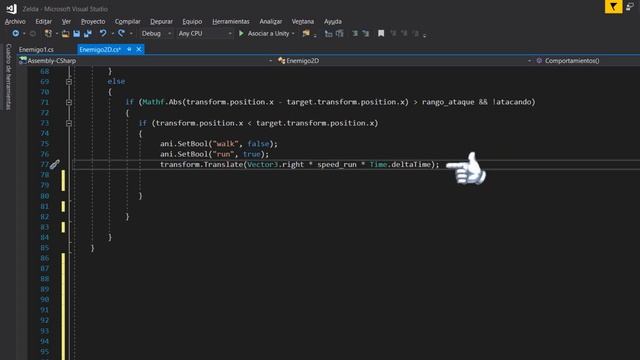Click rango_ataque on line 71
Screen dimensions: 640x360
tap(448, 102)
